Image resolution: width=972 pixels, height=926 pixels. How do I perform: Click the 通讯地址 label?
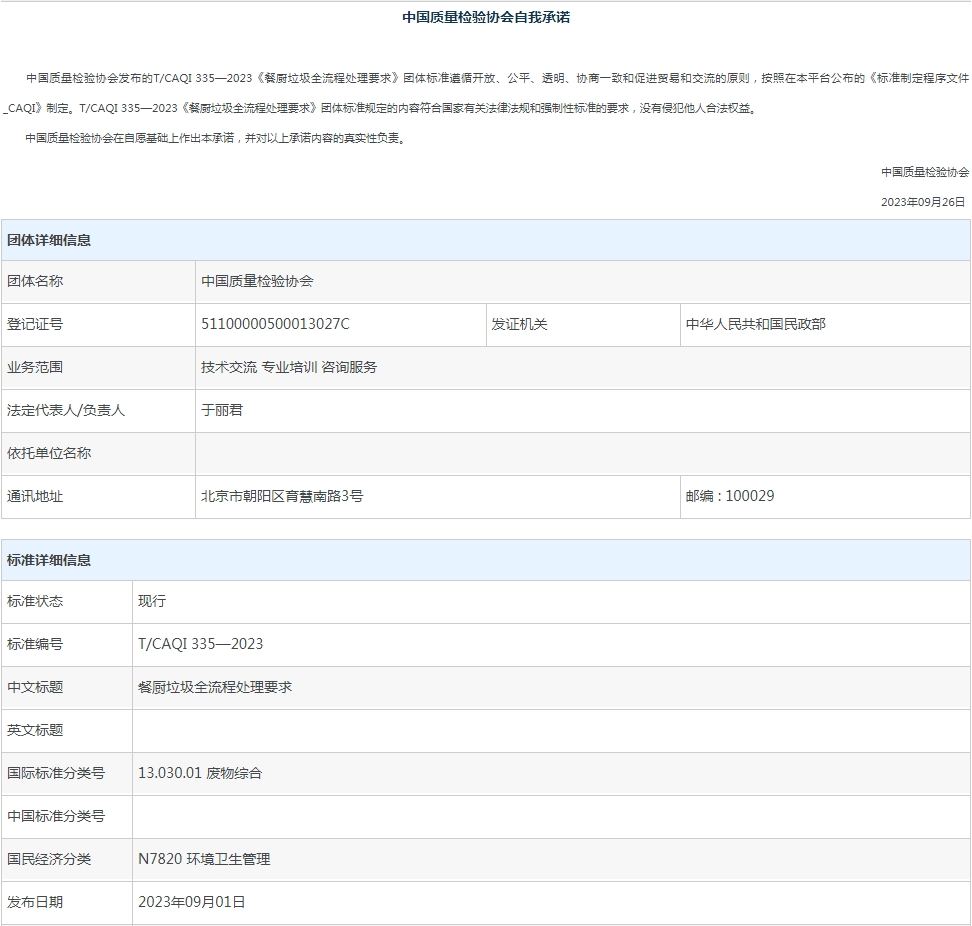(x=35, y=496)
